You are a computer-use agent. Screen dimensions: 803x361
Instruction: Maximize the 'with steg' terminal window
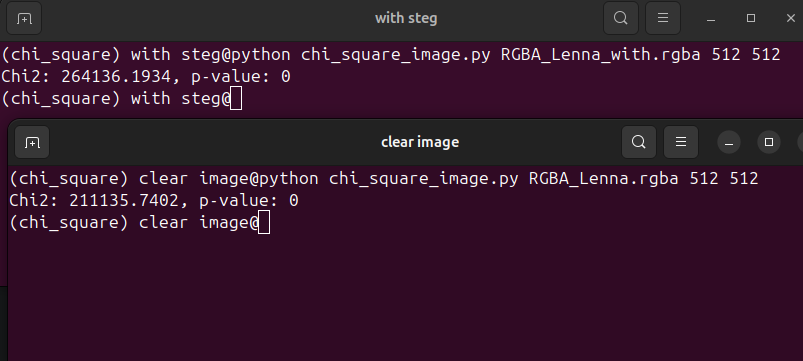751,18
